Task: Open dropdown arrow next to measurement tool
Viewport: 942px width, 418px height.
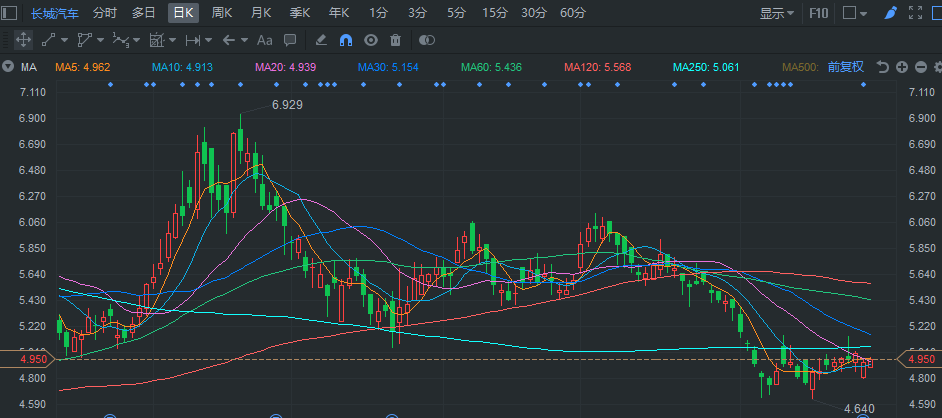Action: coord(172,40)
